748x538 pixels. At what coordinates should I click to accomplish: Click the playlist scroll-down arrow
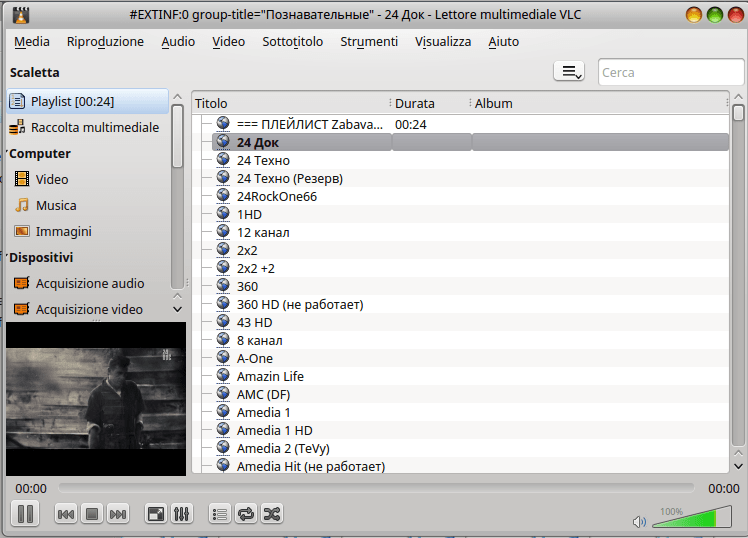tap(738, 466)
